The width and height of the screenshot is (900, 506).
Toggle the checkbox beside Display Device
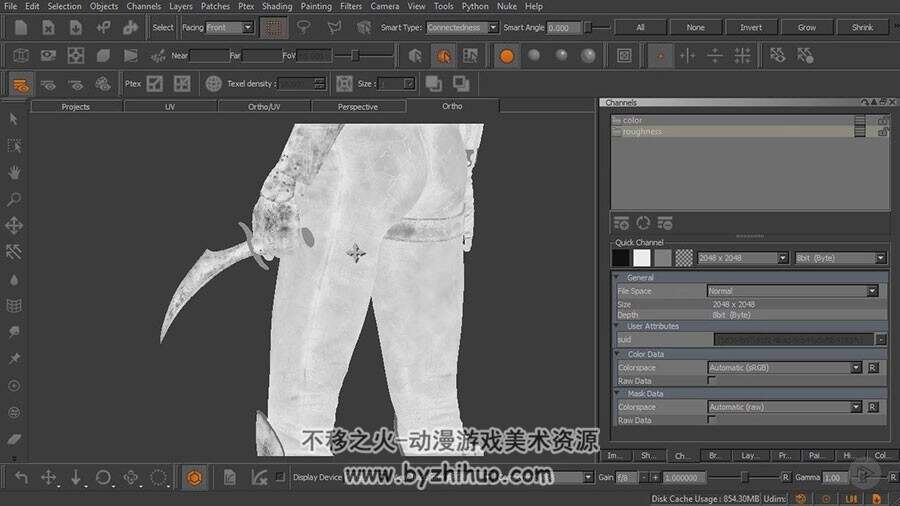280,477
